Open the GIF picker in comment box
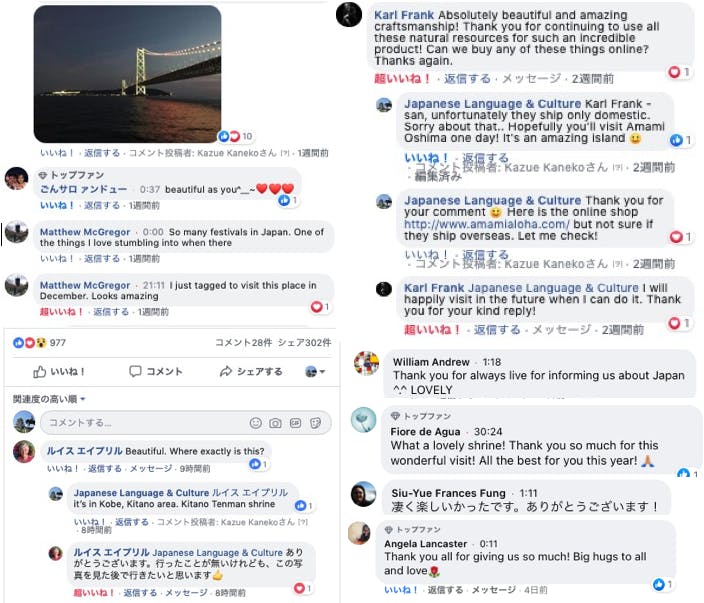704x603 pixels. tap(295, 423)
